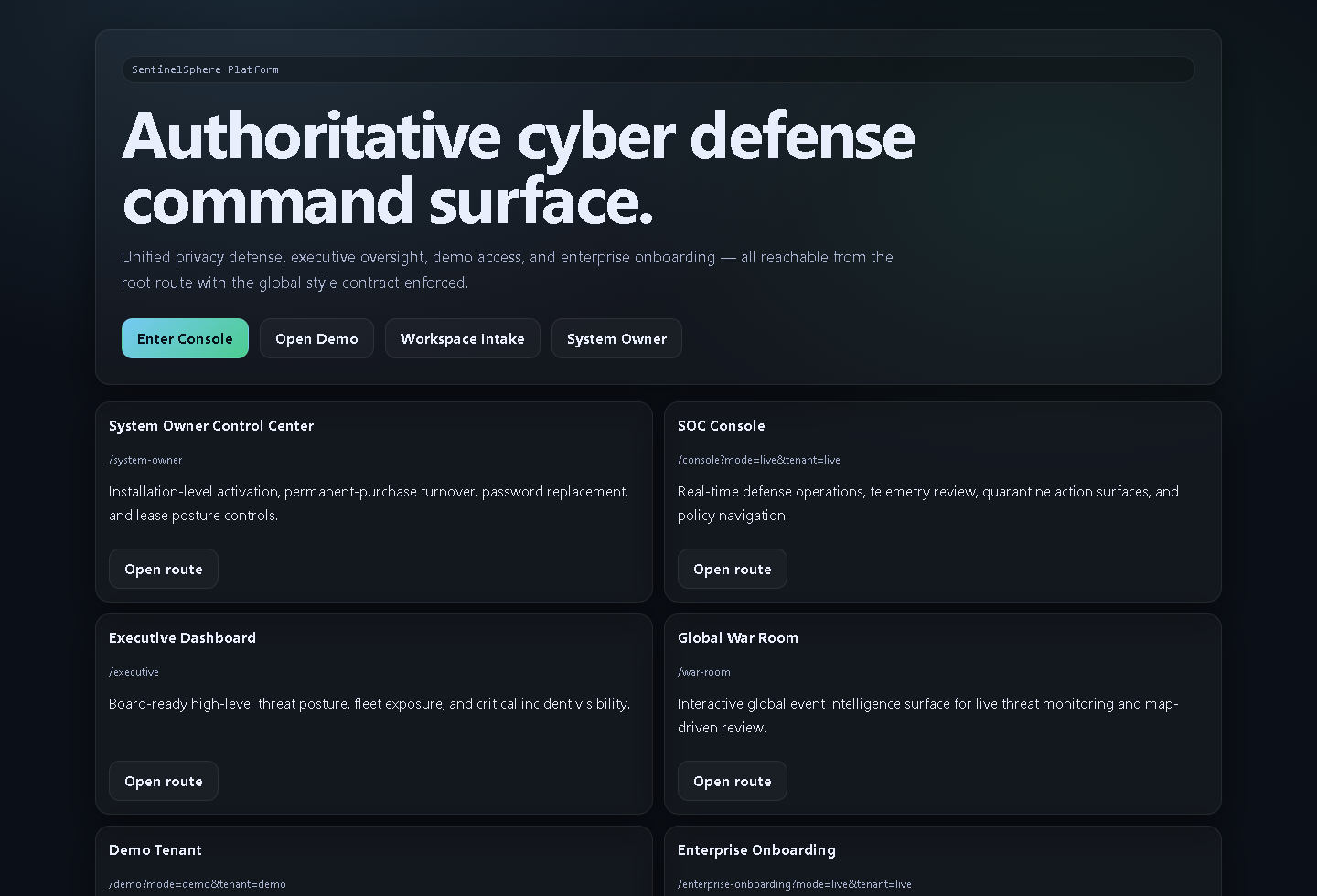Select the /system-owner route path text
This screenshot has height=896, width=1317.
[145, 460]
